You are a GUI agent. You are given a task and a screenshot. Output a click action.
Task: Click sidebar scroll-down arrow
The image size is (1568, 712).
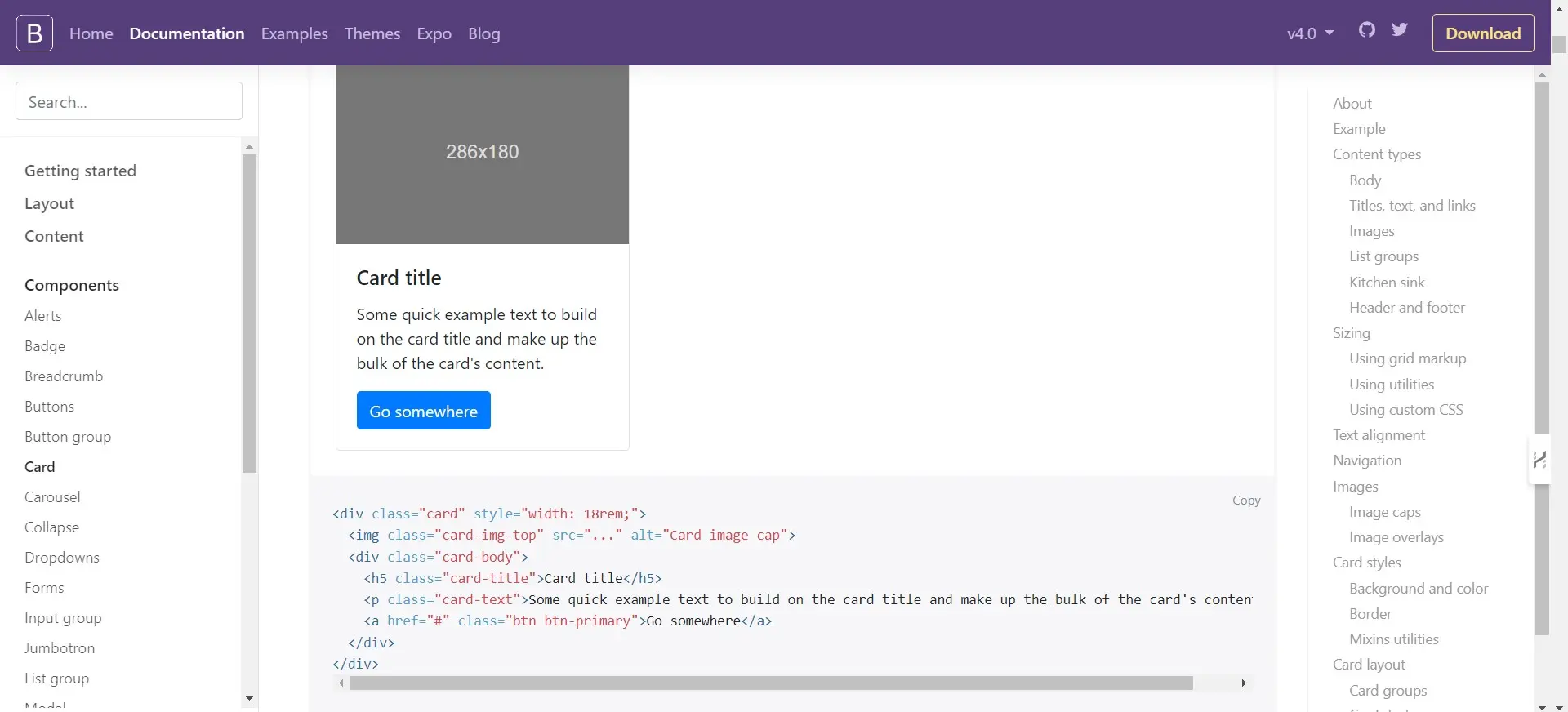tap(249, 699)
